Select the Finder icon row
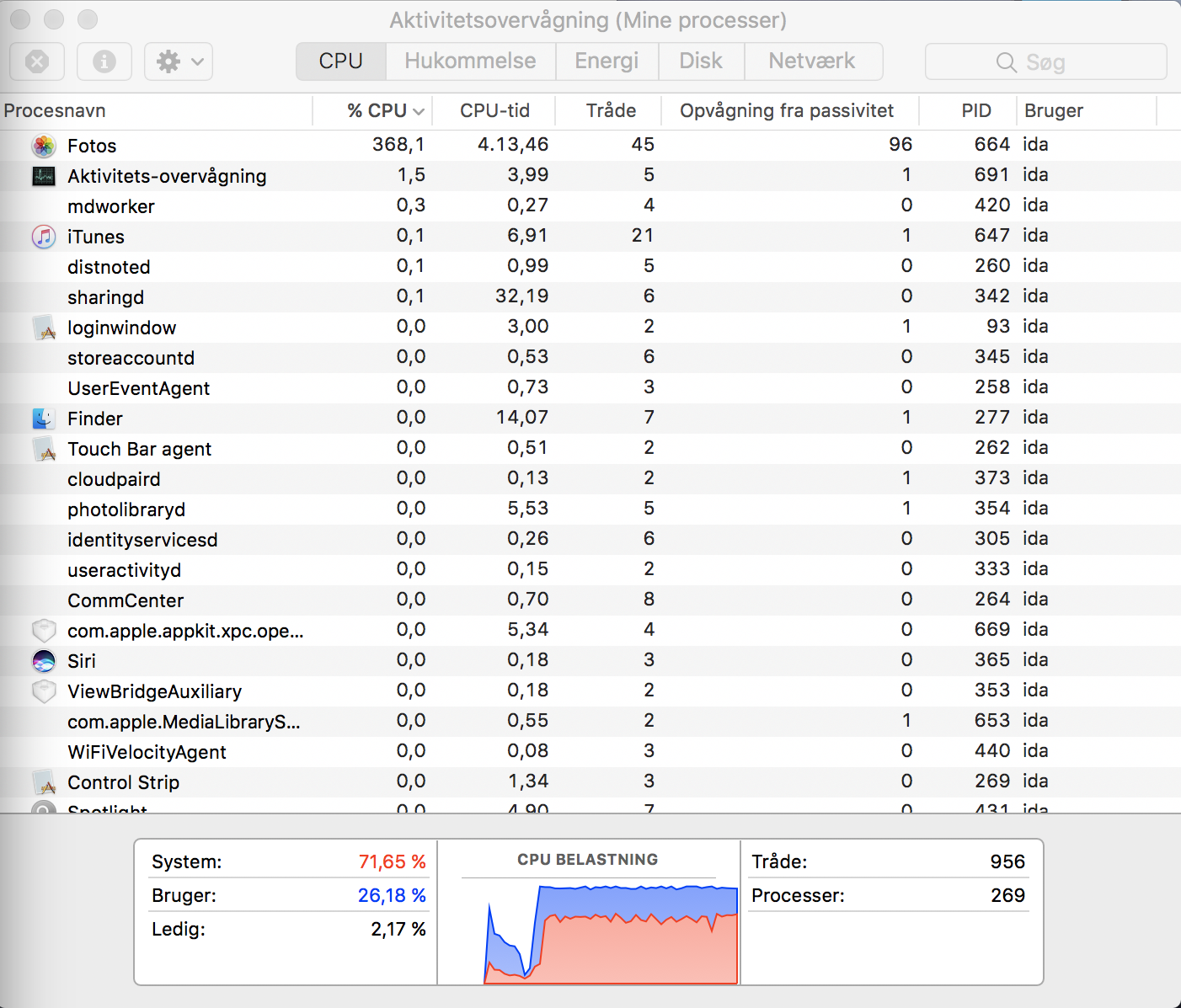 pos(44,419)
